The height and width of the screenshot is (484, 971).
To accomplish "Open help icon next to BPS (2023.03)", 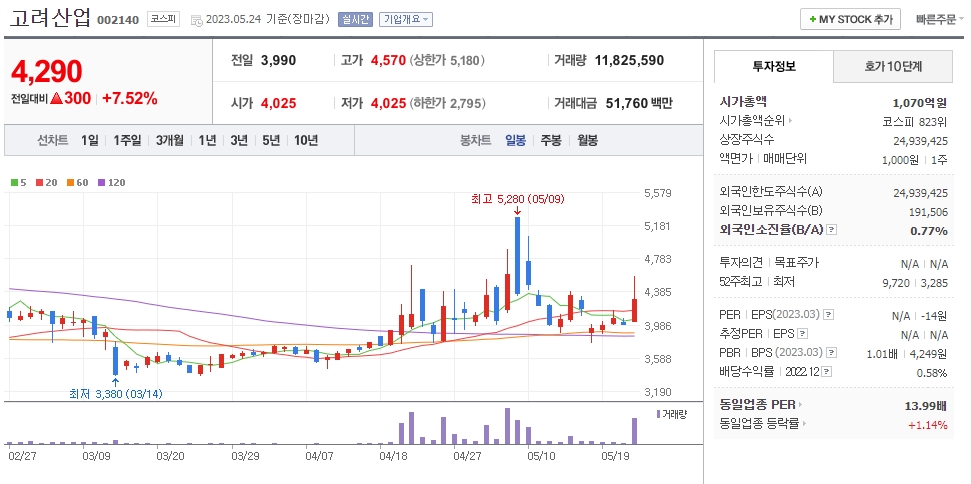I will 832,353.
